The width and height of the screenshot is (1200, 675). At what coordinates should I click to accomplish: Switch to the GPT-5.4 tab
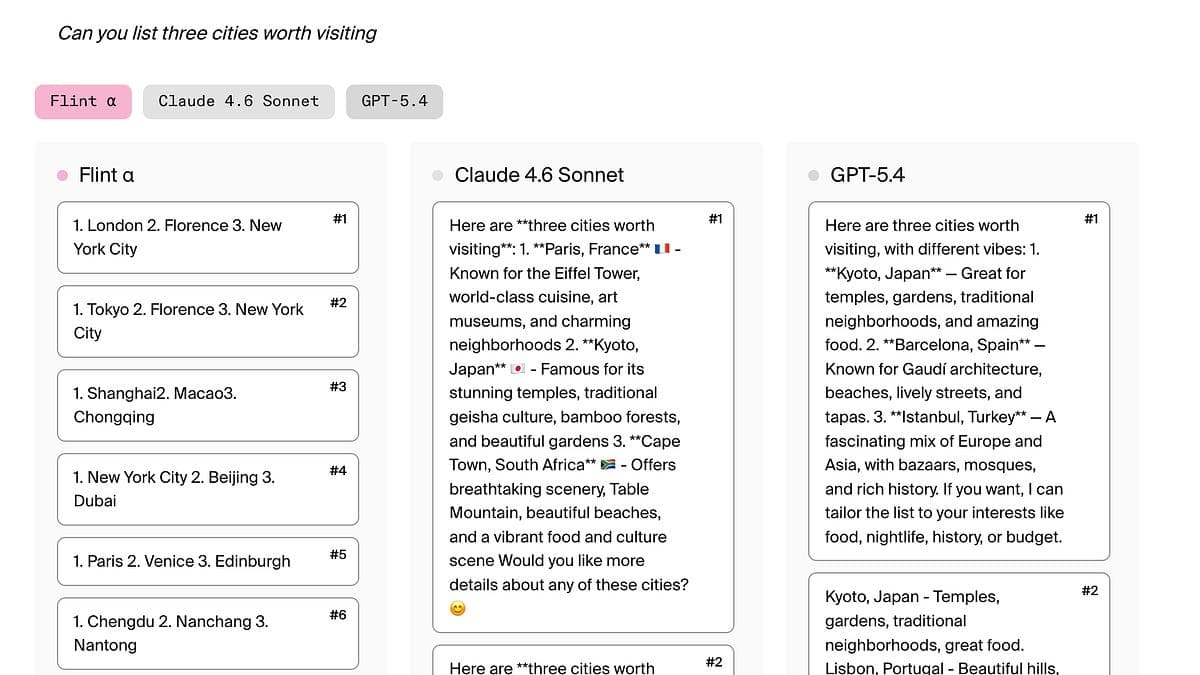394,101
